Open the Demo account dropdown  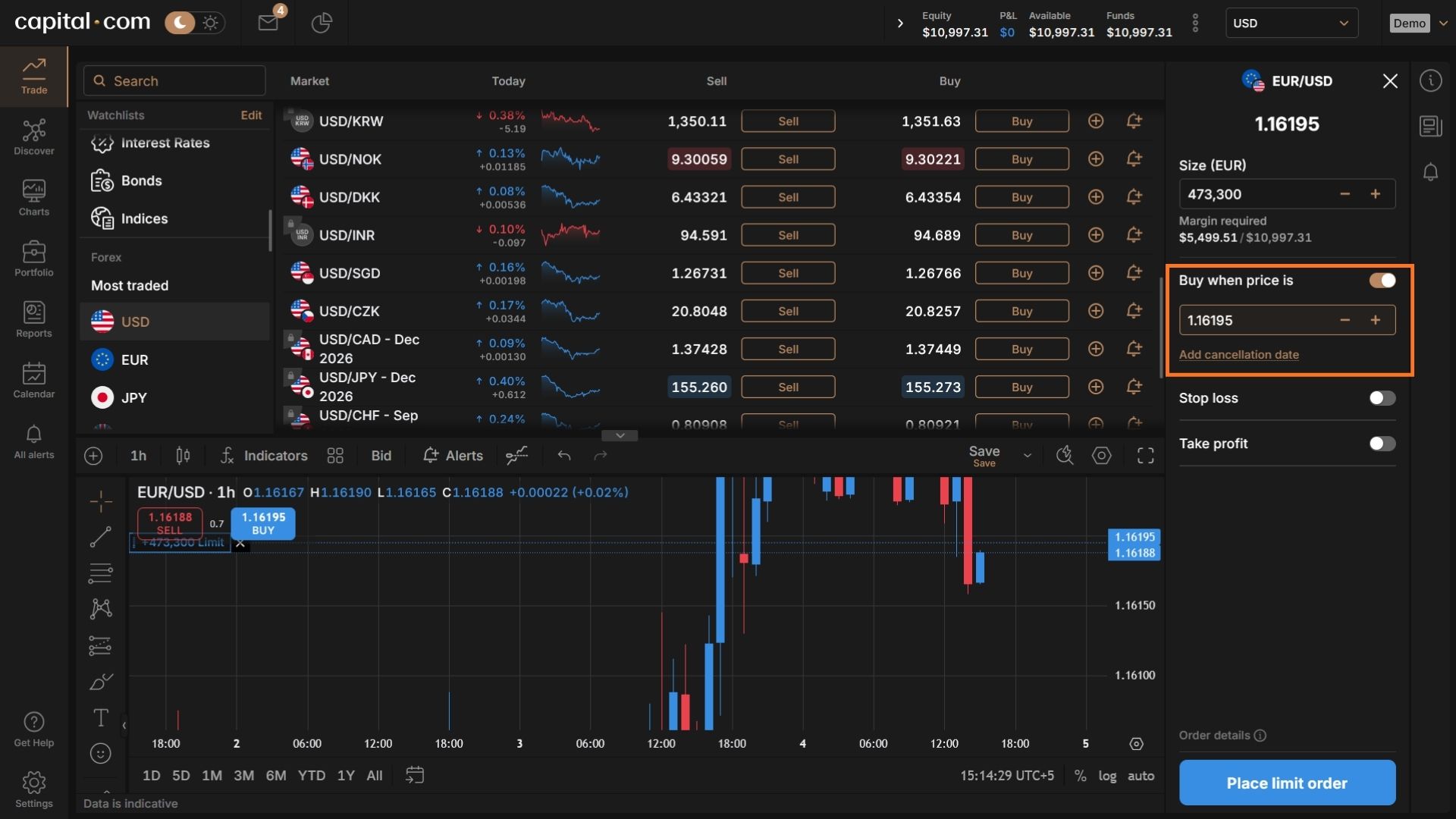pyautogui.click(x=1419, y=23)
